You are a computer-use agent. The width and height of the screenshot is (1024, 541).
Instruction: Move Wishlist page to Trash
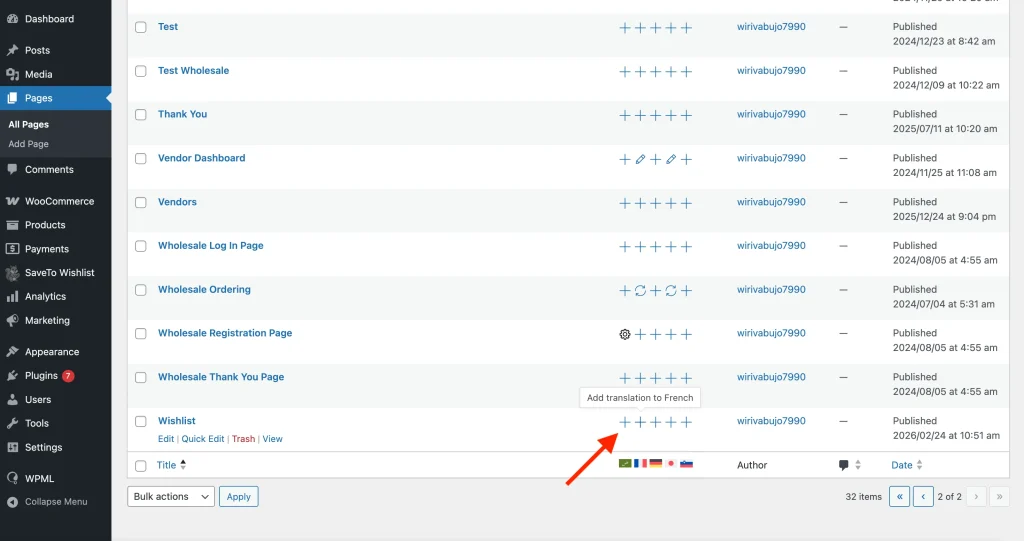tap(244, 439)
